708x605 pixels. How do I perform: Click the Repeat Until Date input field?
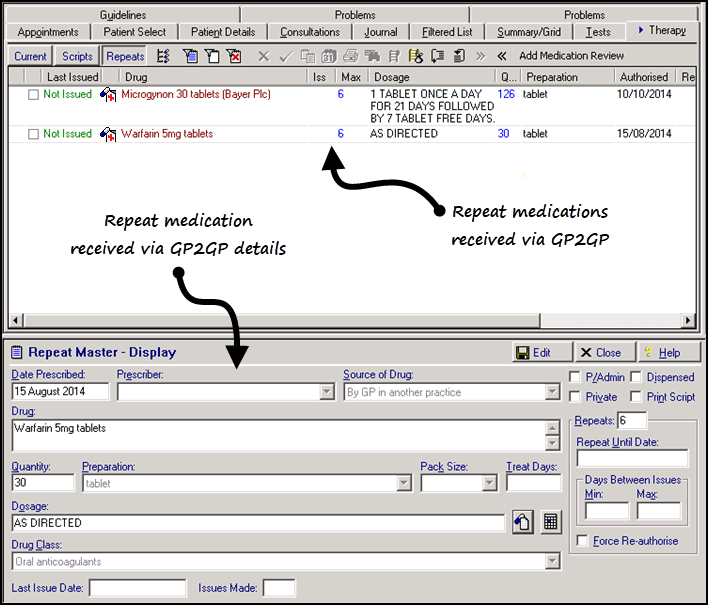pyautogui.click(x=632, y=459)
